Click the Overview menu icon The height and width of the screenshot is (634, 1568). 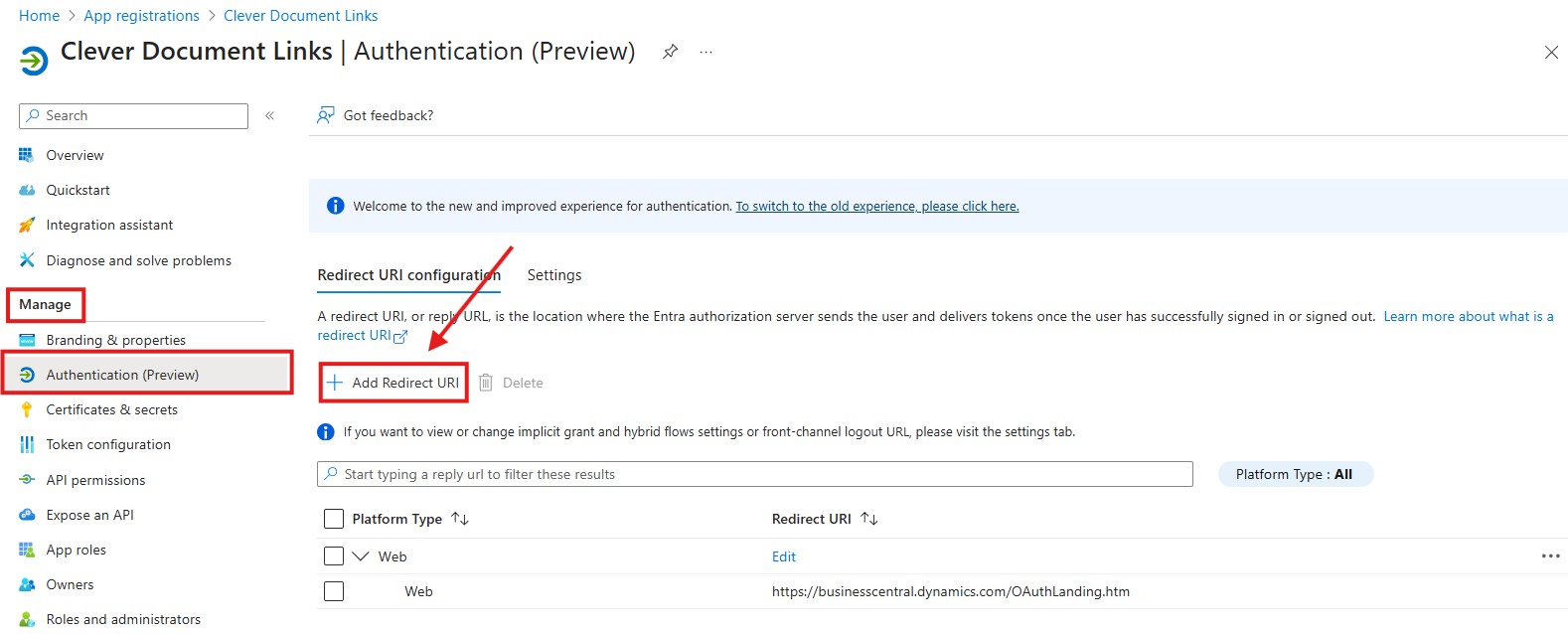pos(27,155)
